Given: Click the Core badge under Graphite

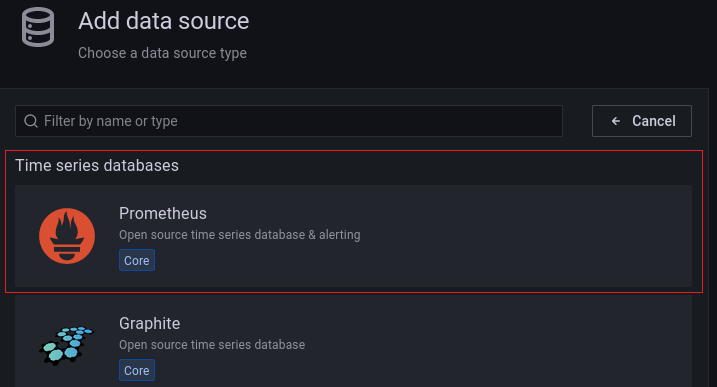Looking at the screenshot, I should click(137, 370).
